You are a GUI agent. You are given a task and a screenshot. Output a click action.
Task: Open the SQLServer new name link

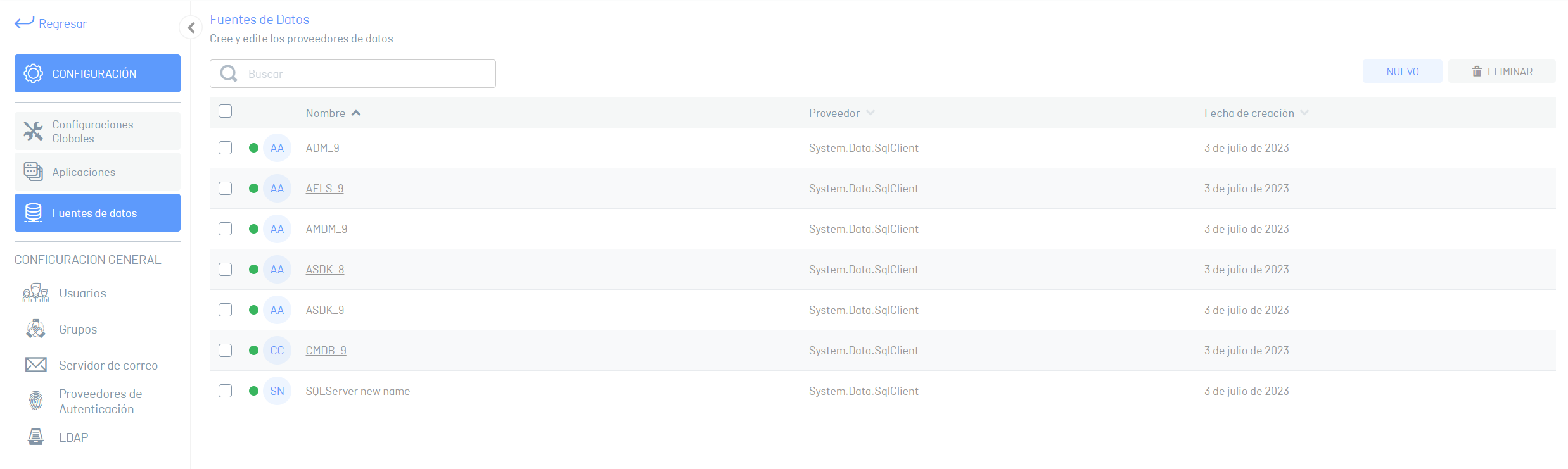click(x=358, y=391)
